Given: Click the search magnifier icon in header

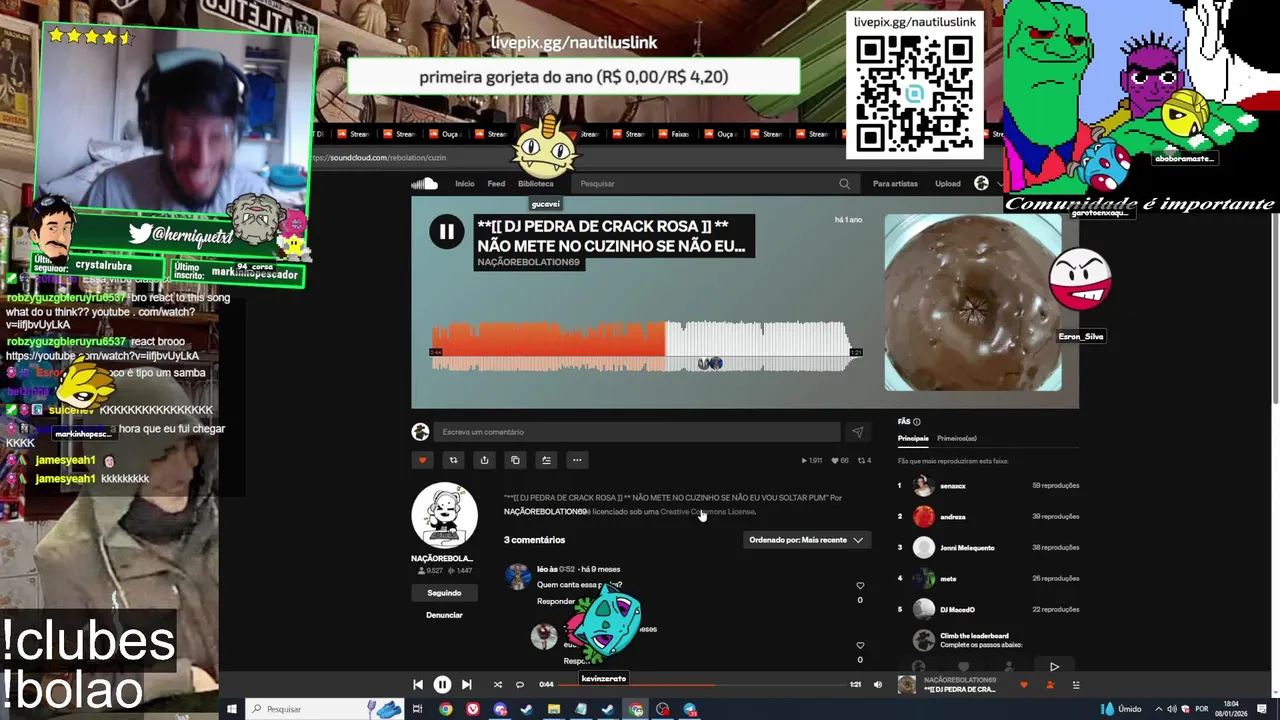Looking at the screenshot, I should [x=845, y=184].
